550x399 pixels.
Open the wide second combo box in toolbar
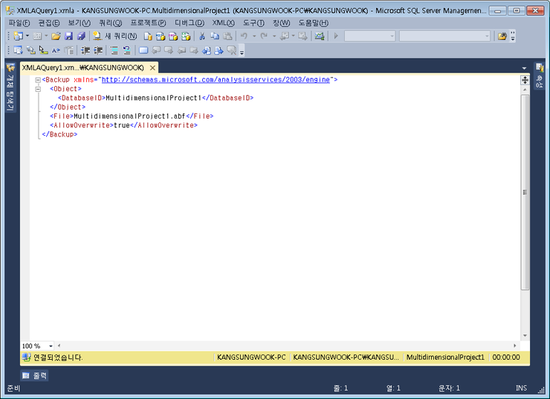point(444,36)
